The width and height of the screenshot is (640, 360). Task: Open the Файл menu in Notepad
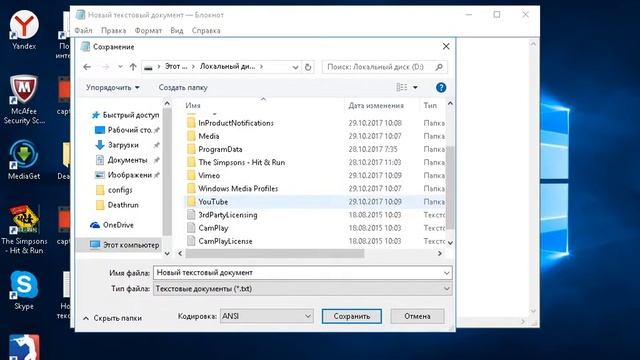(83, 31)
